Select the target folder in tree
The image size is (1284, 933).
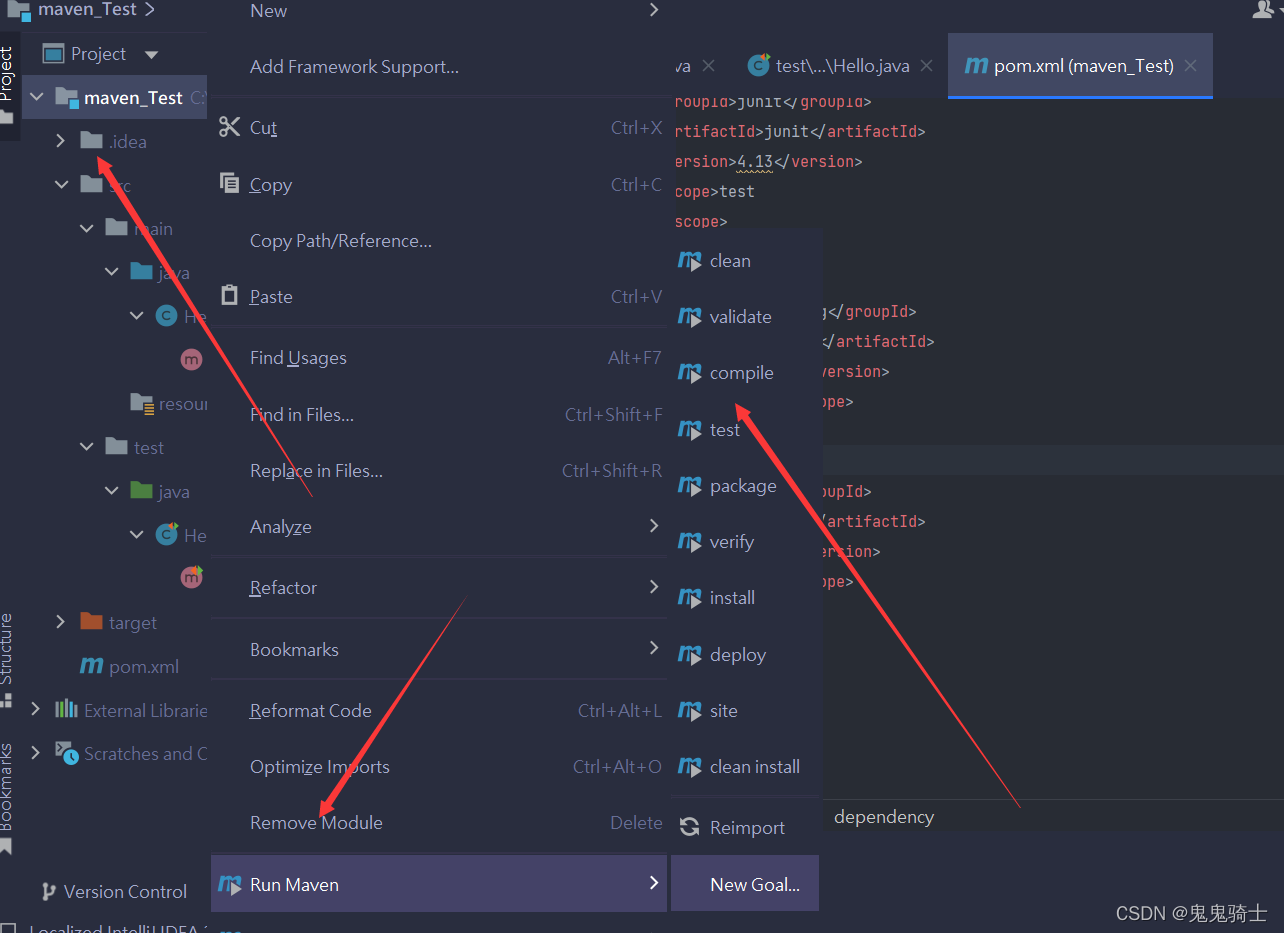pos(133,623)
